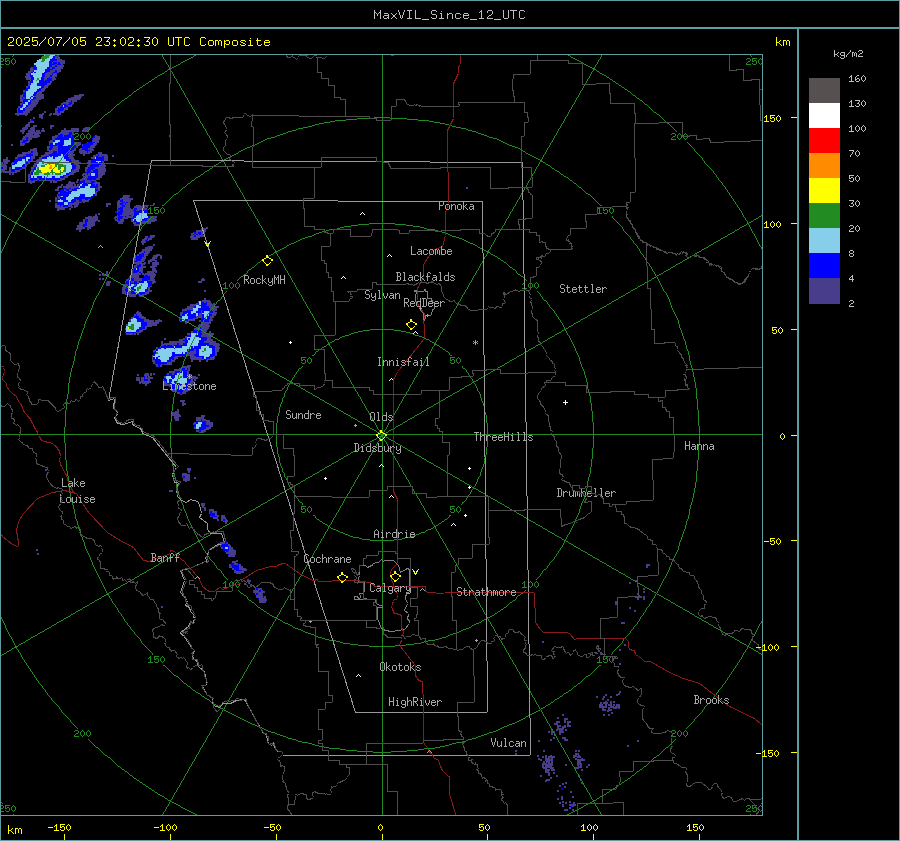Click the legend value 130
Screen dimensions: 900x841
pyautogui.click(x=857, y=103)
